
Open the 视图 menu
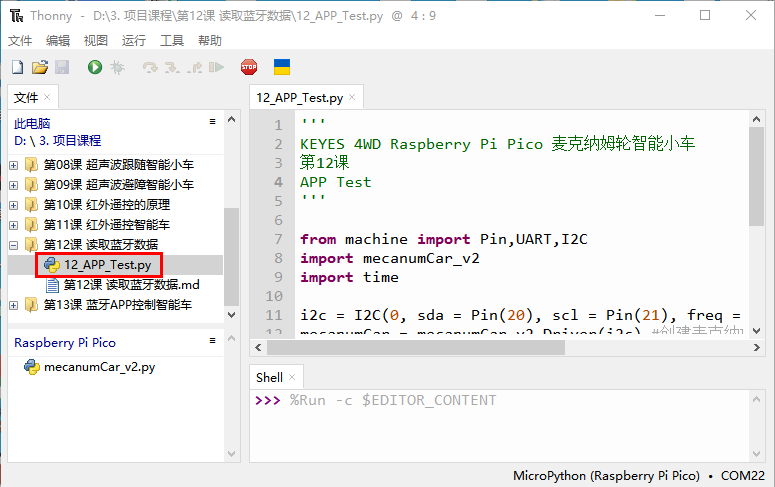(x=96, y=41)
